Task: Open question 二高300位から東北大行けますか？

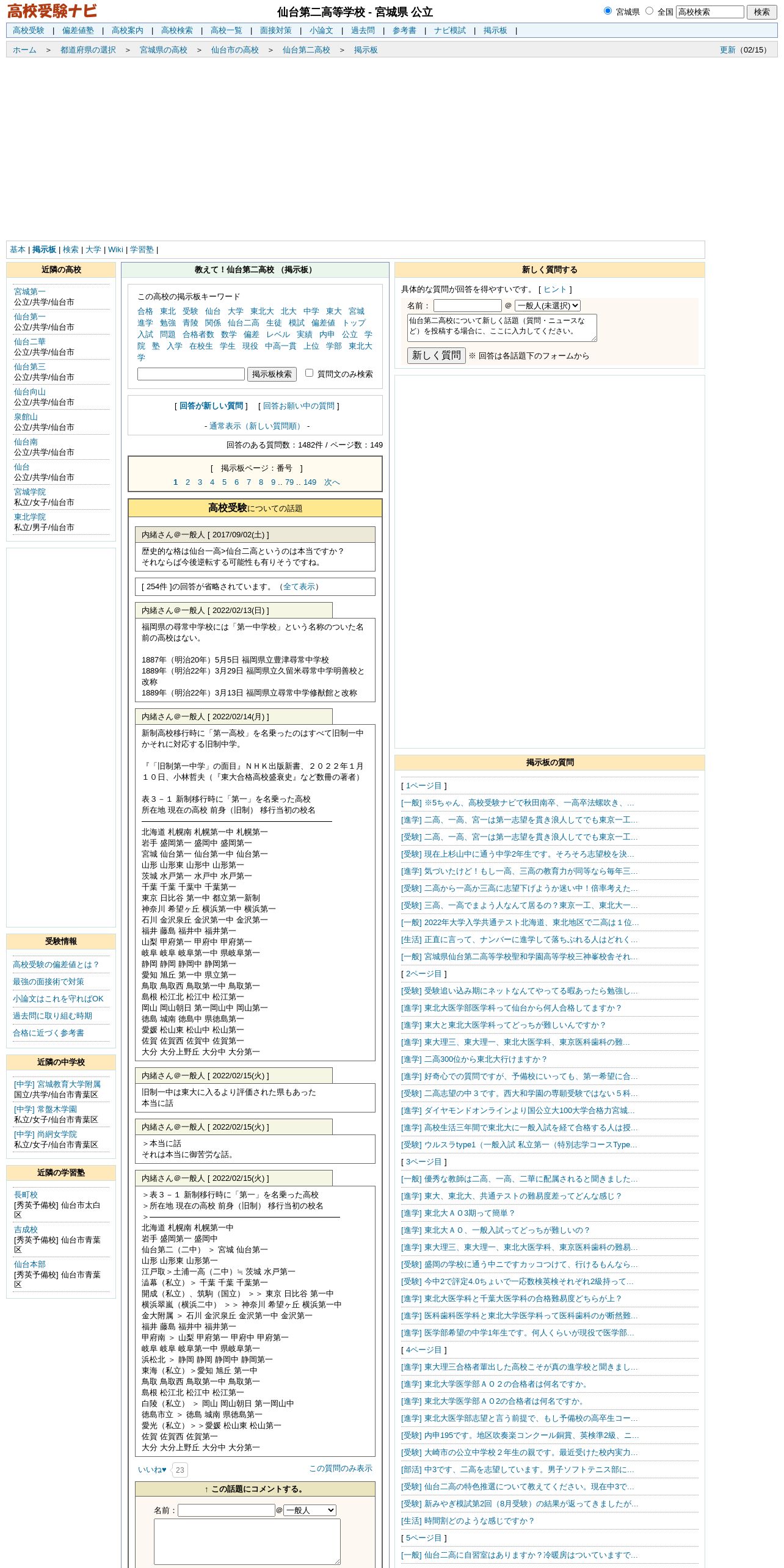Action: pos(474,1059)
